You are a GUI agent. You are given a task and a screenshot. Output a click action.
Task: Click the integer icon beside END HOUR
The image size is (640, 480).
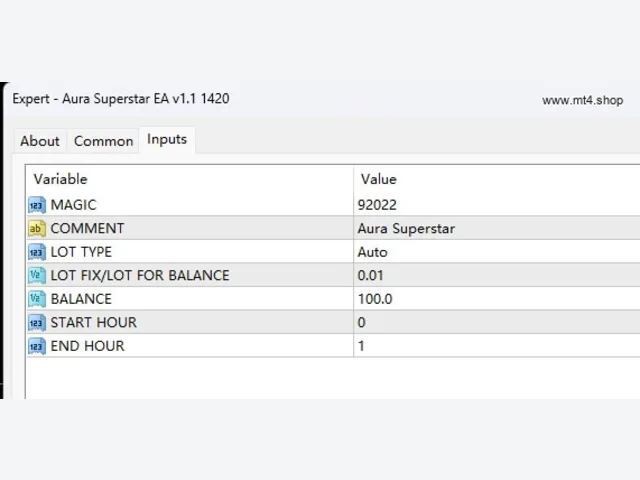[x=37, y=346]
